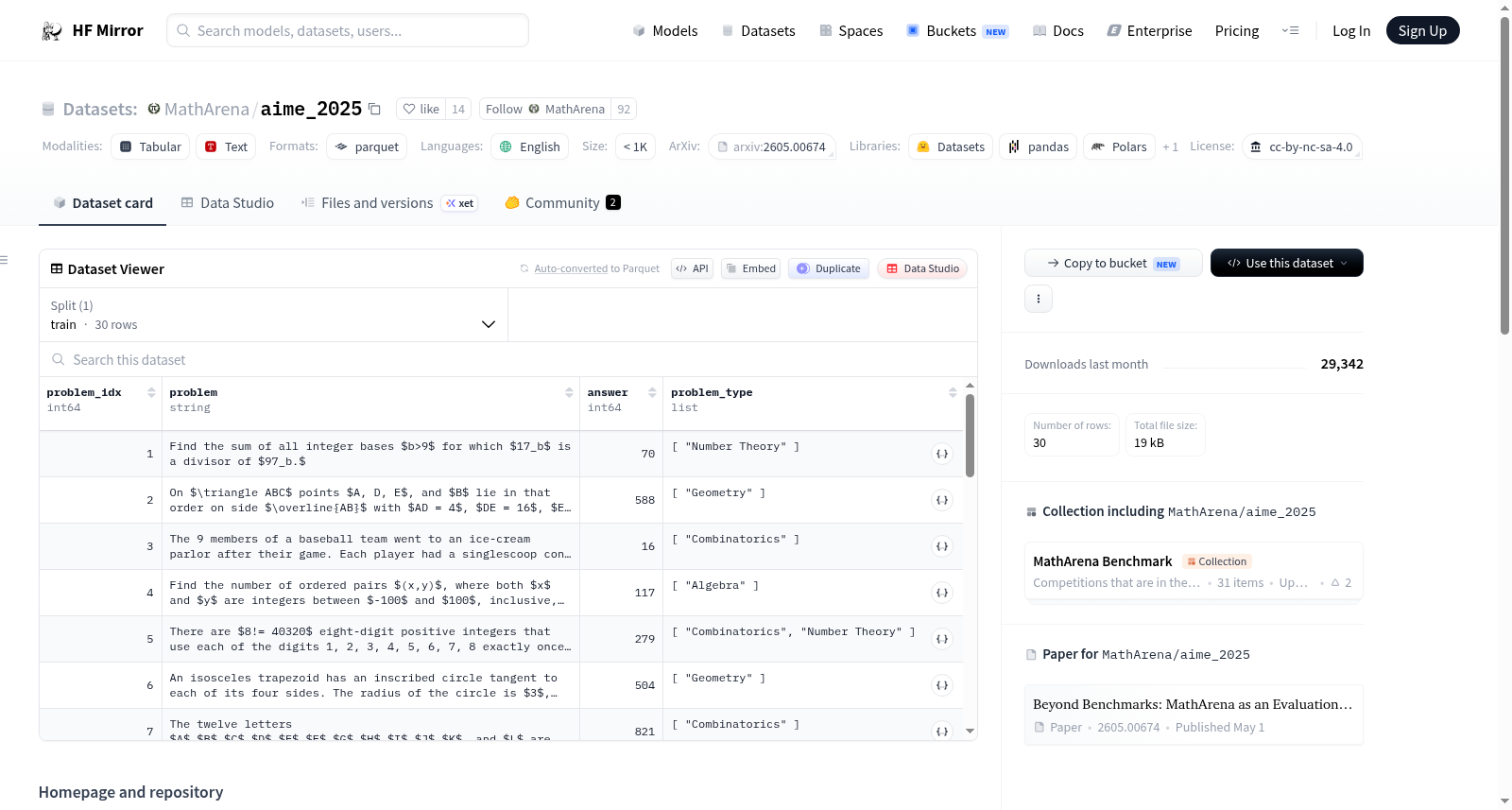Open the Community tab
Screen dimensions: 1512x810
tap(562, 202)
